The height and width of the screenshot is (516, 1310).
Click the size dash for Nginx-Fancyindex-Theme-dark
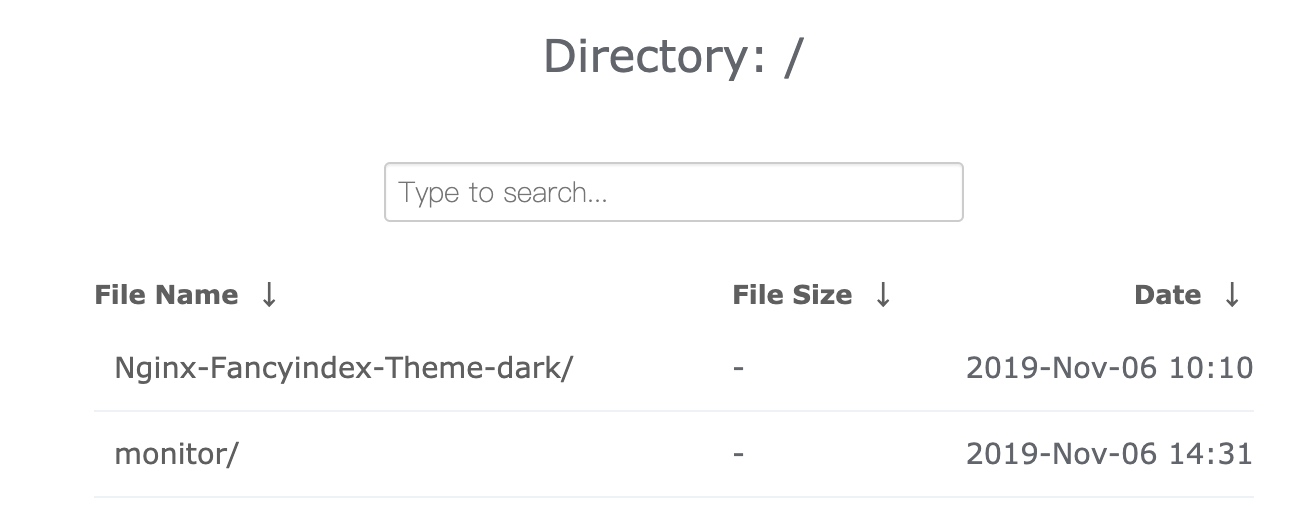click(x=738, y=368)
